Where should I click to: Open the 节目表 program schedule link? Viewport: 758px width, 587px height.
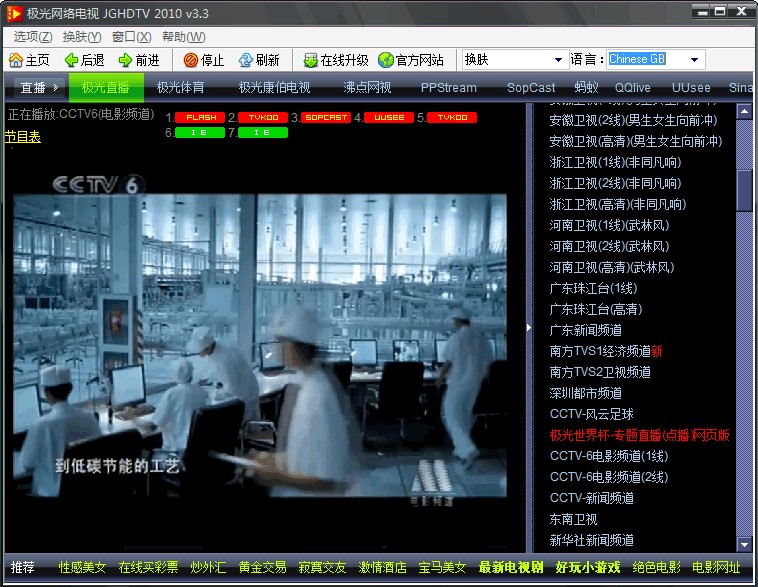click(x=22, y=137)
